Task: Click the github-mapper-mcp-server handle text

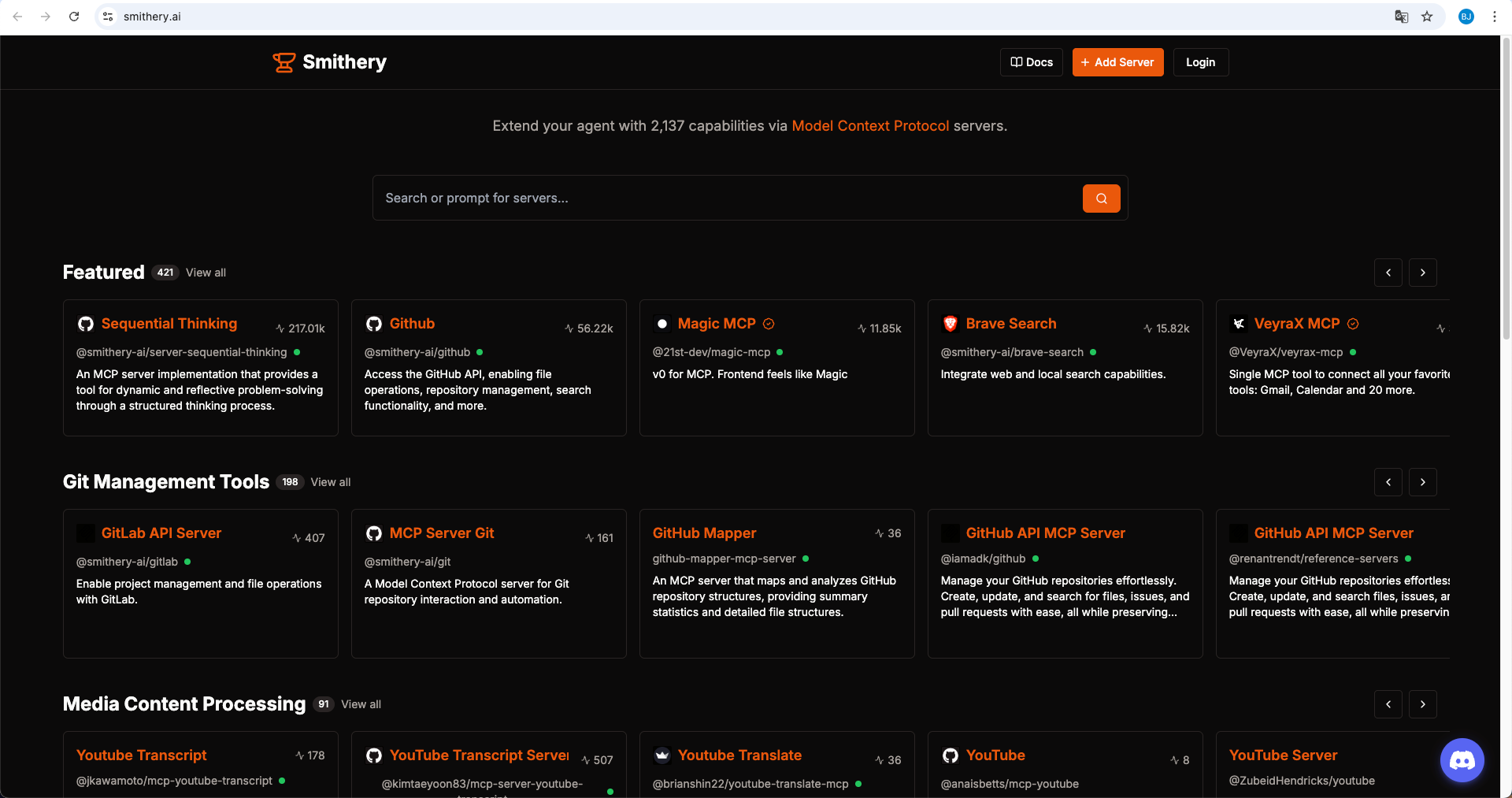Action: [x=724, y=559]
